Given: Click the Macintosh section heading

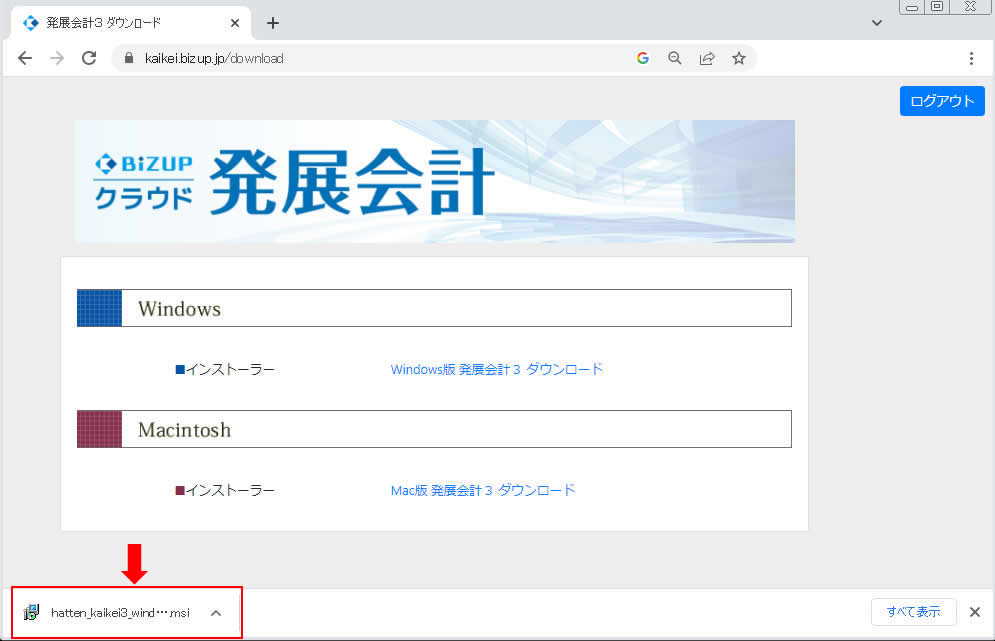Looking at the screenshot, I should pyautogui.click(x=434, y=430).
